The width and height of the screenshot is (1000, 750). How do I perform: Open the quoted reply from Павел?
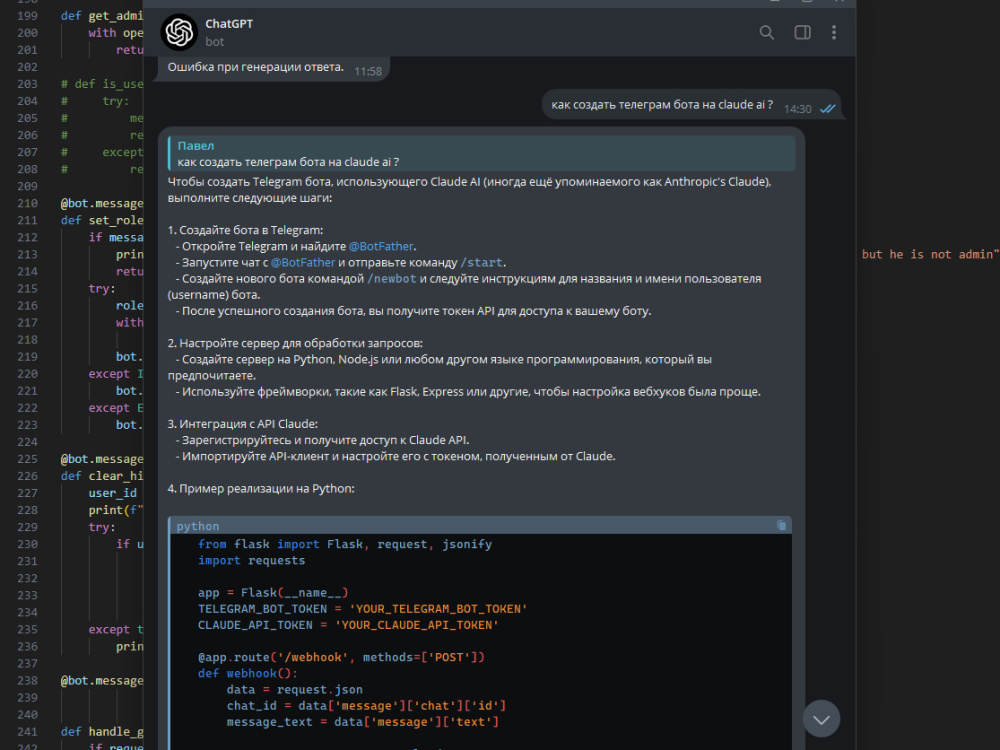pos(482,154)
